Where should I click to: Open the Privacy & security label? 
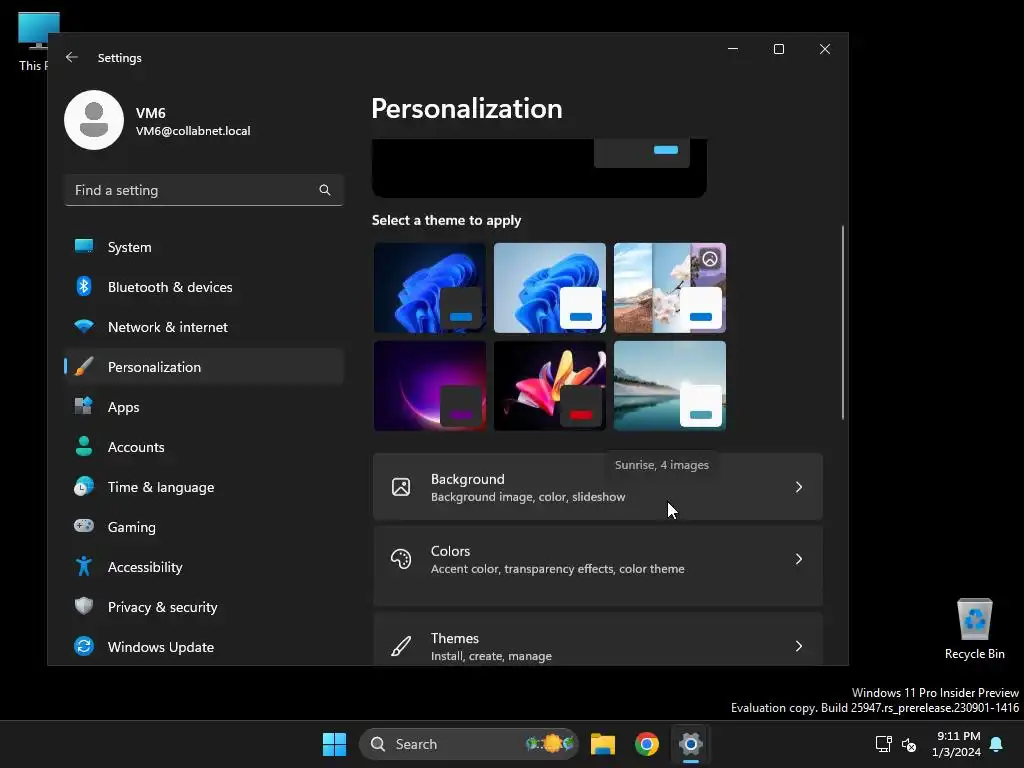point(163,607)
